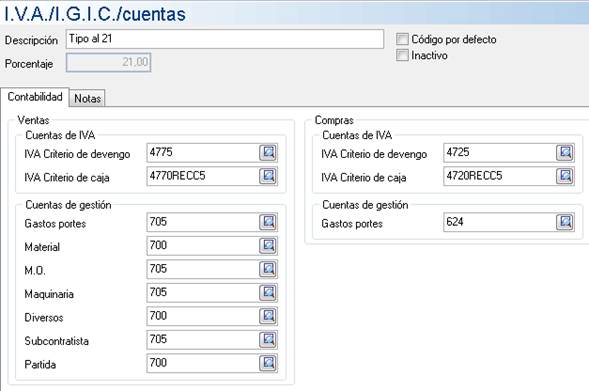Toggle the Inactivo checkbox
The height and width of the screenshot is (391, 589).
[402, 55]
